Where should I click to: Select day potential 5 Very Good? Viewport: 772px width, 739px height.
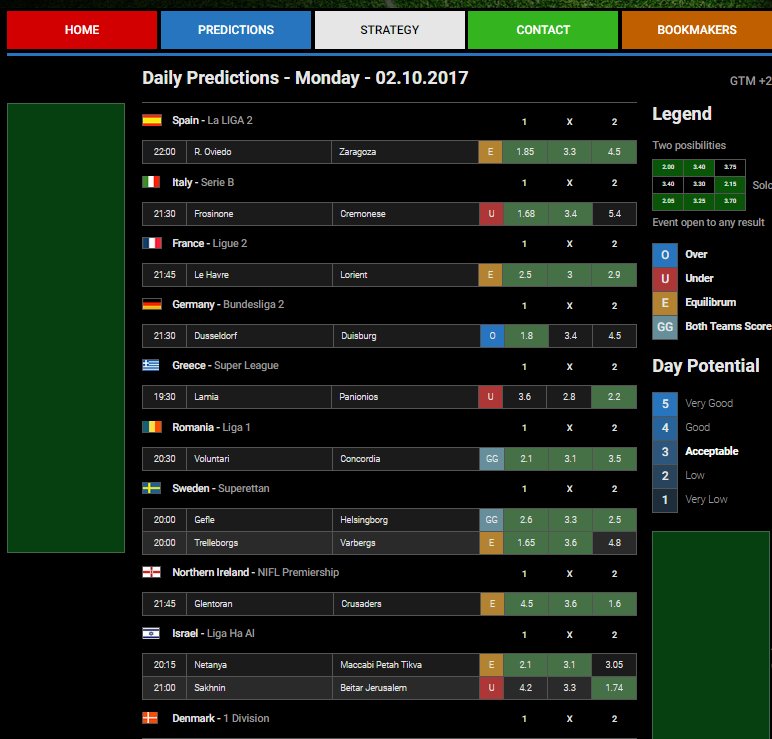click(x=665, y=404)
